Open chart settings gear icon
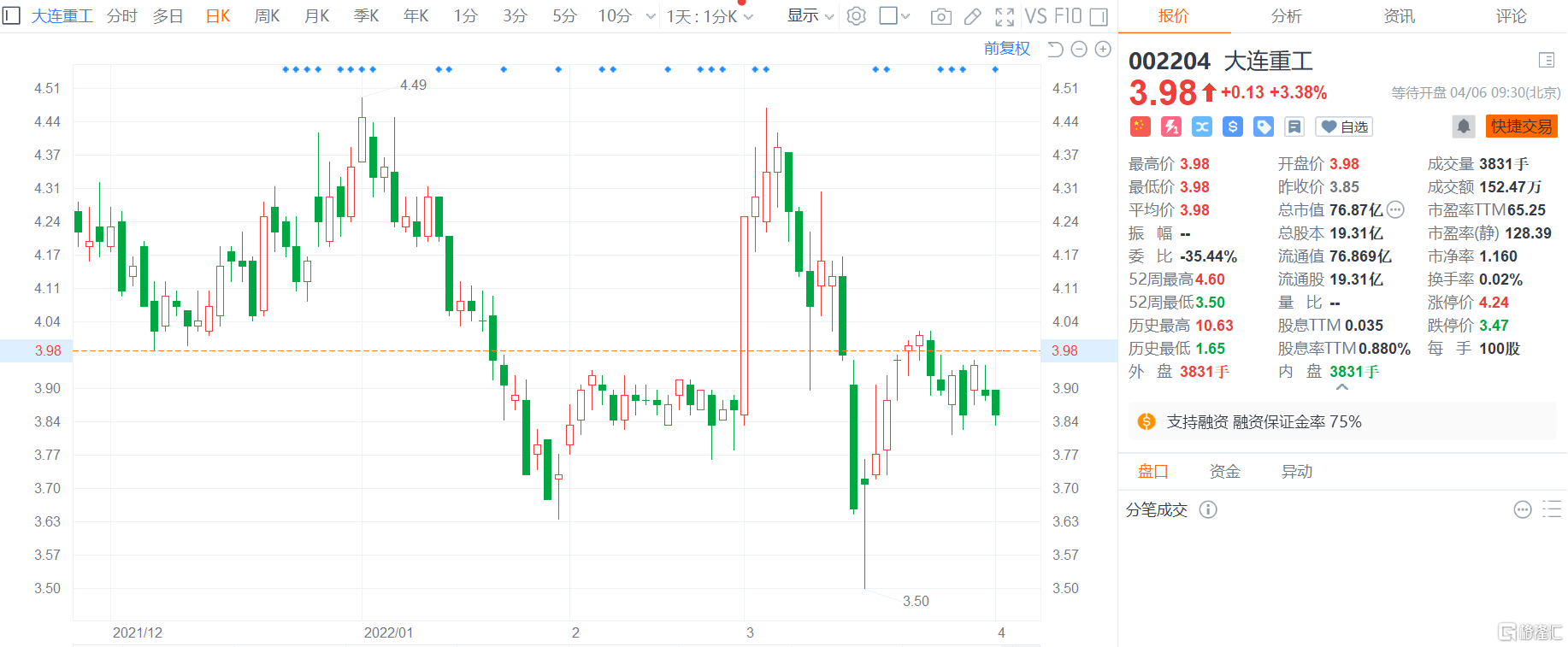Screen dimensions: 1568x647 pyautogui.click(x=857, y=16)
